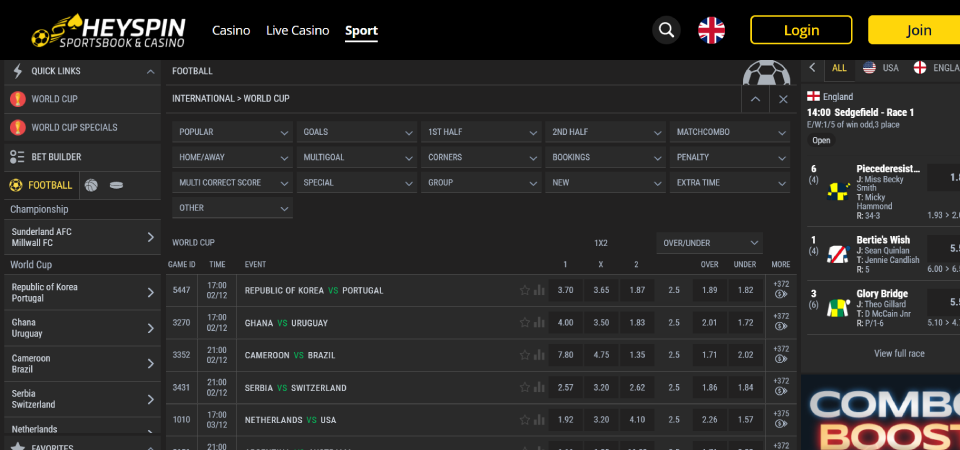Expand the Other markets dropdown

pyautogui.click(x=233, y=208)
